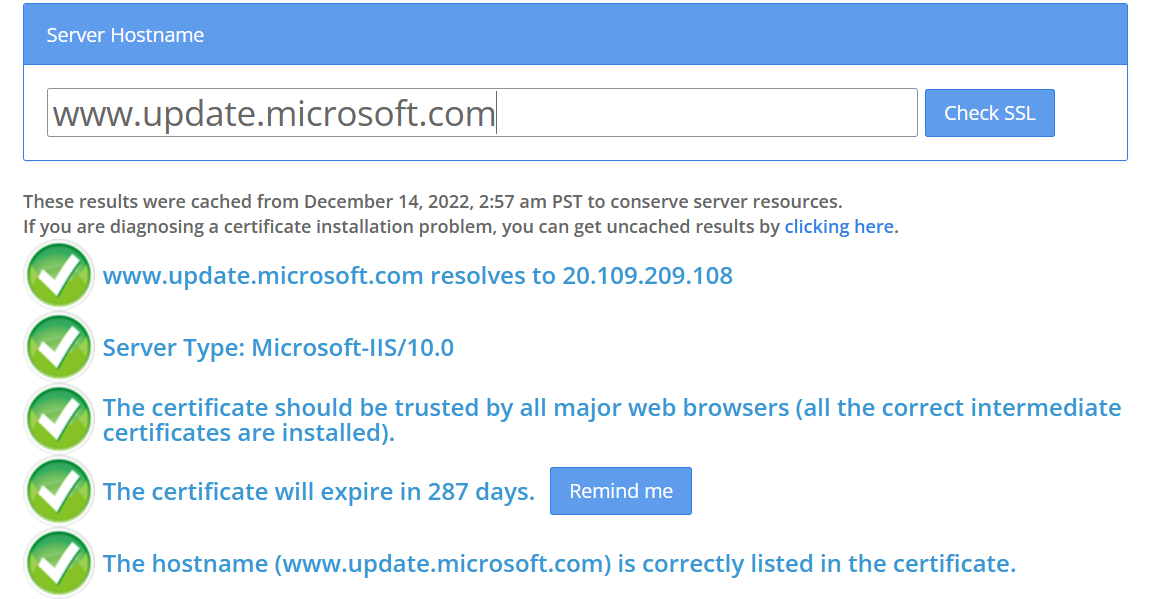1175x599 pixels.
Task: Click the Check SSL button
Action: [x=989, y=113]
